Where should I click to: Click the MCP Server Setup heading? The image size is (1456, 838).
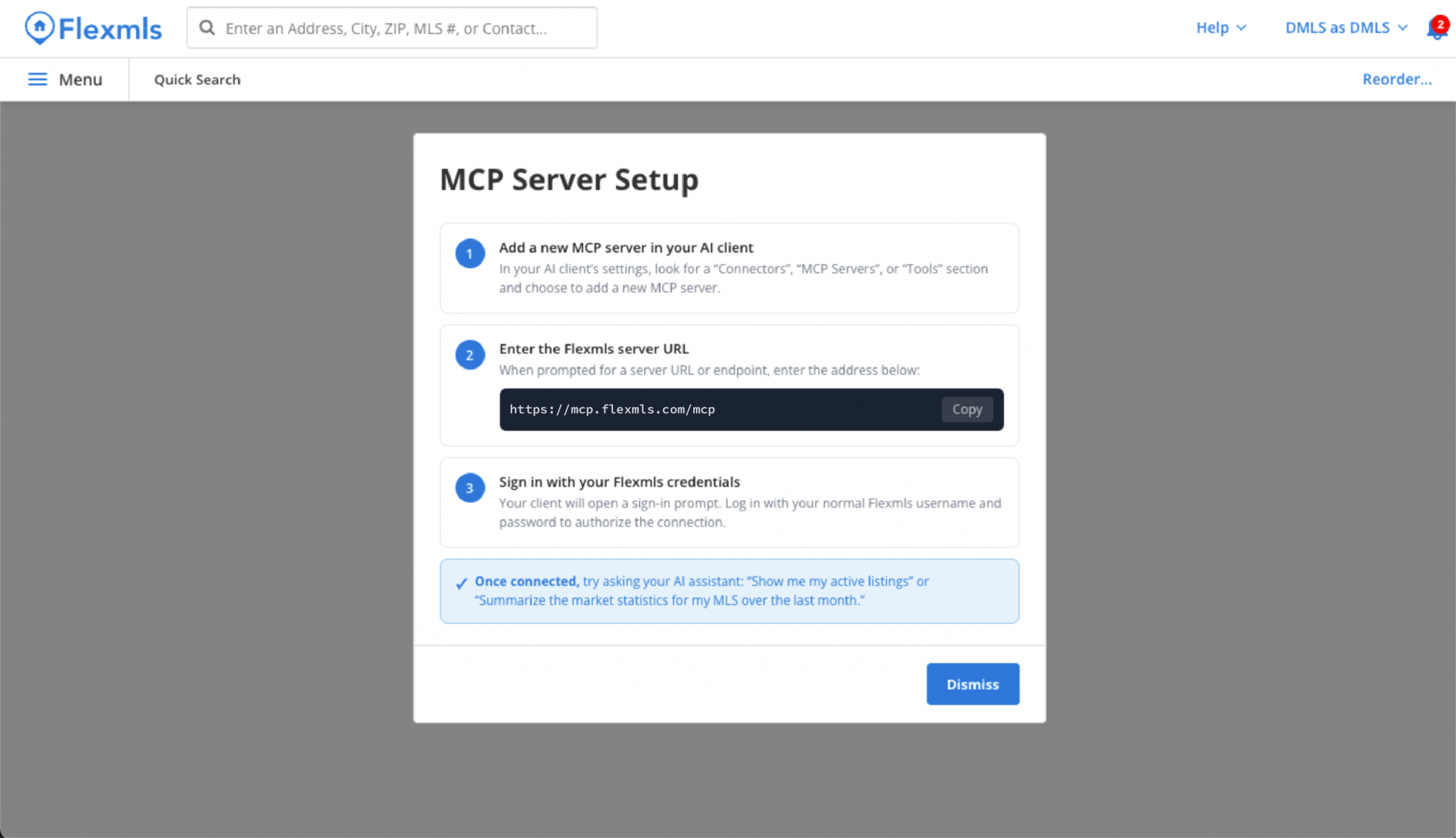click(569, 179)
